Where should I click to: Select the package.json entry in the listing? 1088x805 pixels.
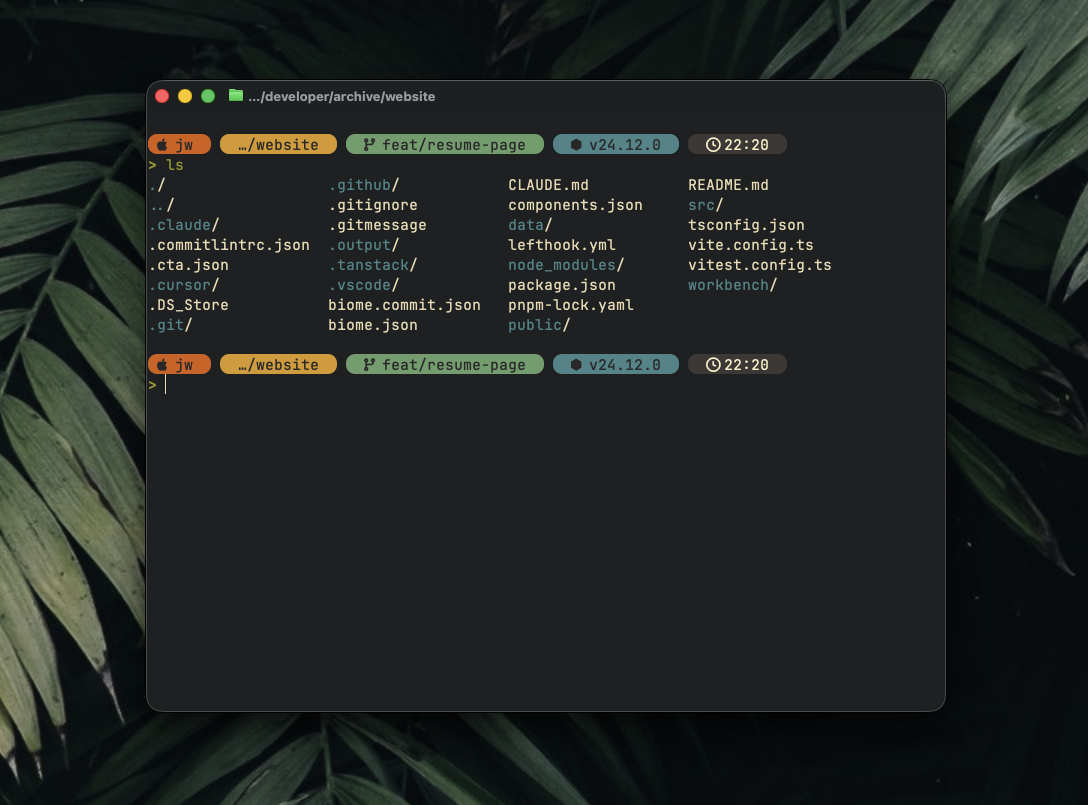click(561, 285)
